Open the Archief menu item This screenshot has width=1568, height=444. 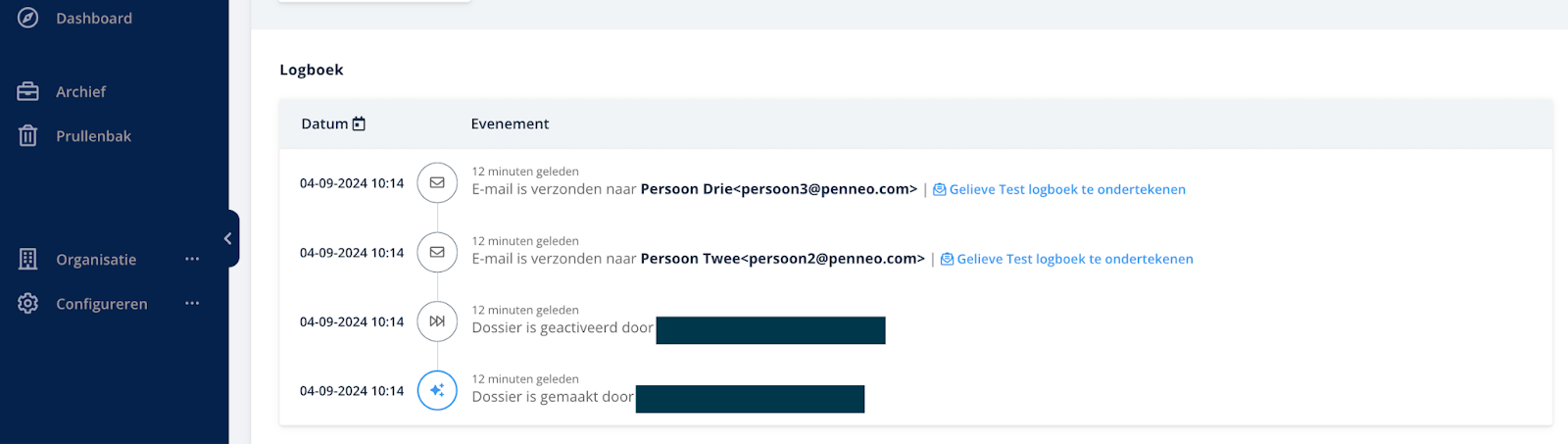tap(80, 91)
